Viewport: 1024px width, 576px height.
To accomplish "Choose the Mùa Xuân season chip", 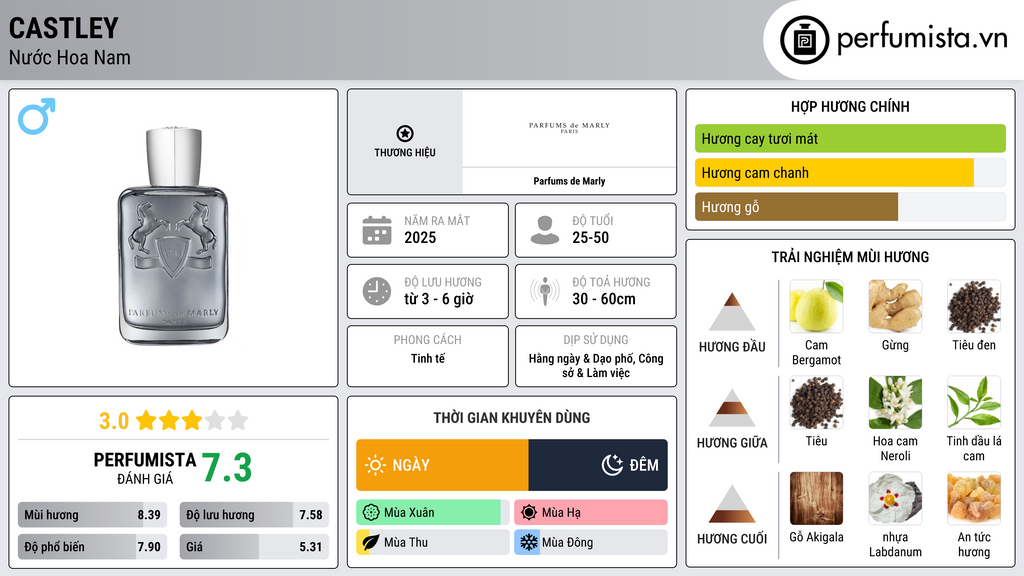I will (x=432, y=513).
